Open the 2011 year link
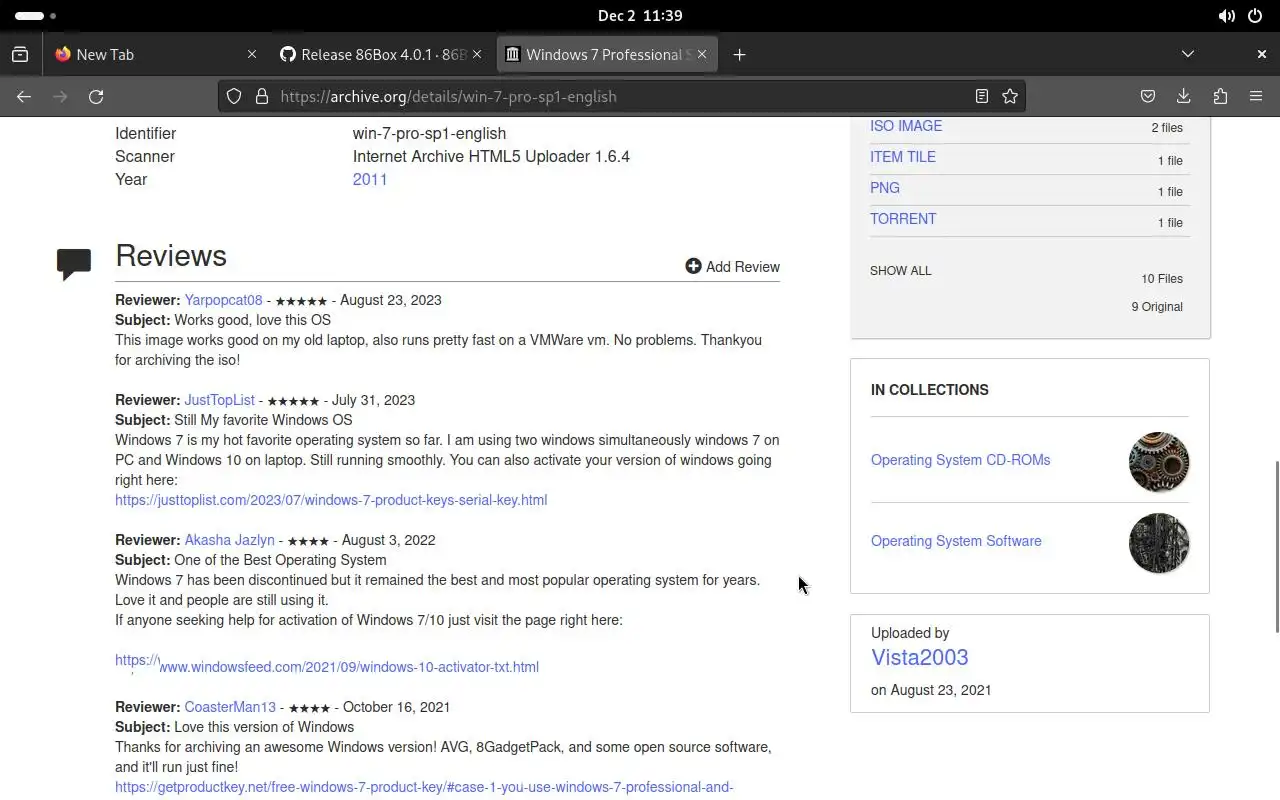Viewport: 1280px width, 800px height. click(370, 179)
